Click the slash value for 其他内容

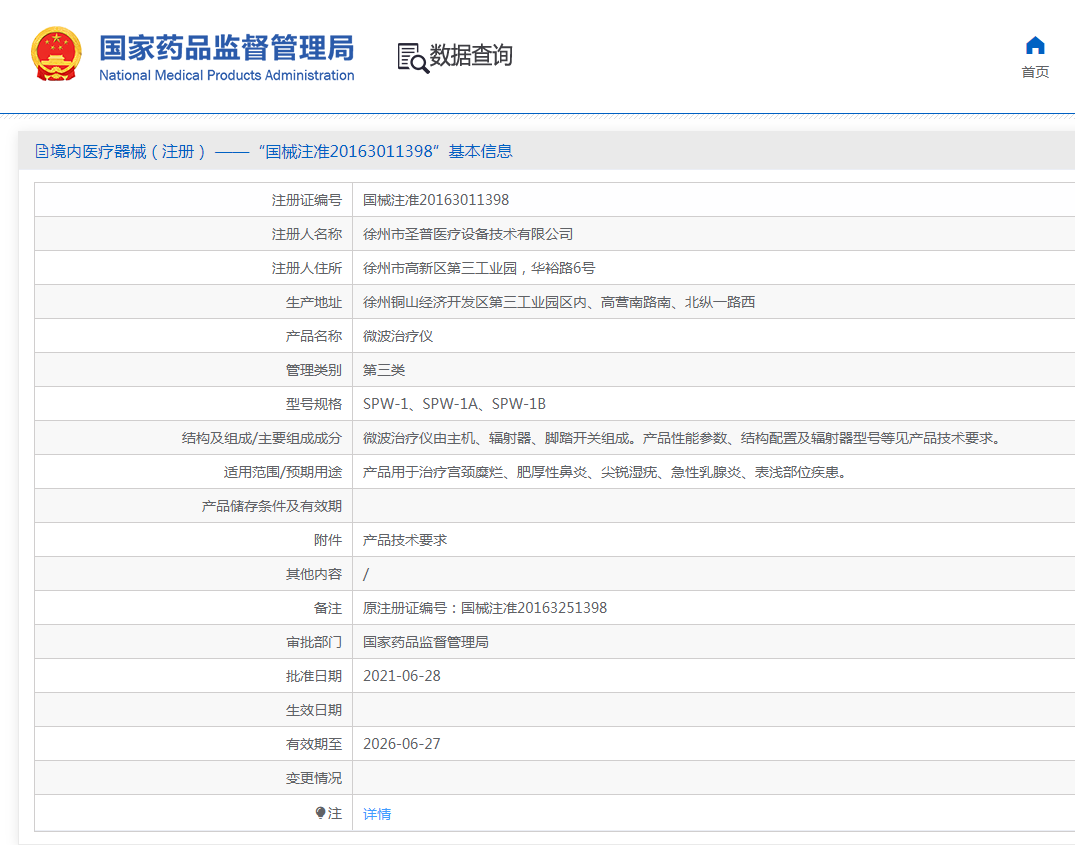point(365,574)
